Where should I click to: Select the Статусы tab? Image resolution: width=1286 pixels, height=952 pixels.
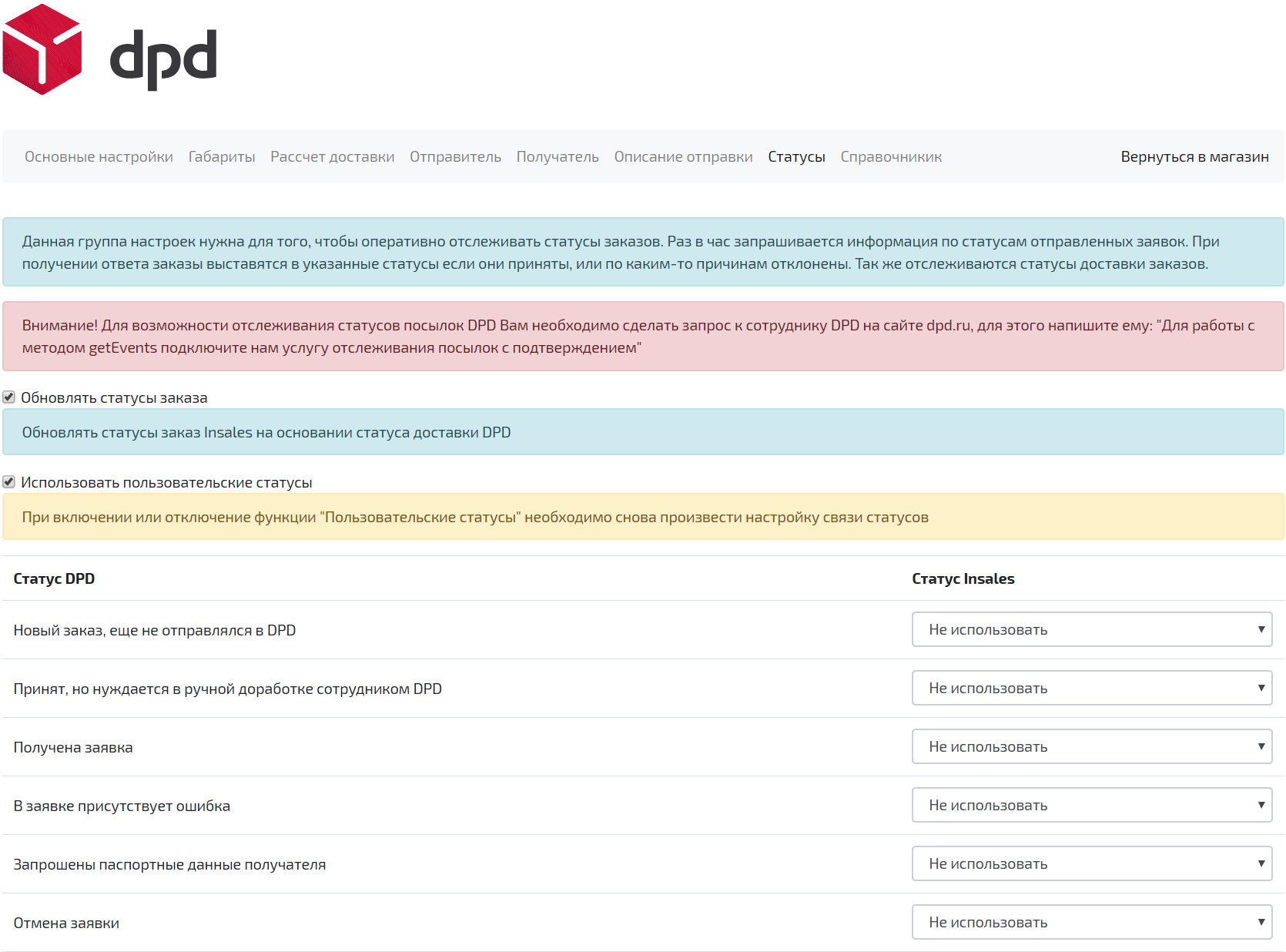pyautogui.click(x=796, y=156)
